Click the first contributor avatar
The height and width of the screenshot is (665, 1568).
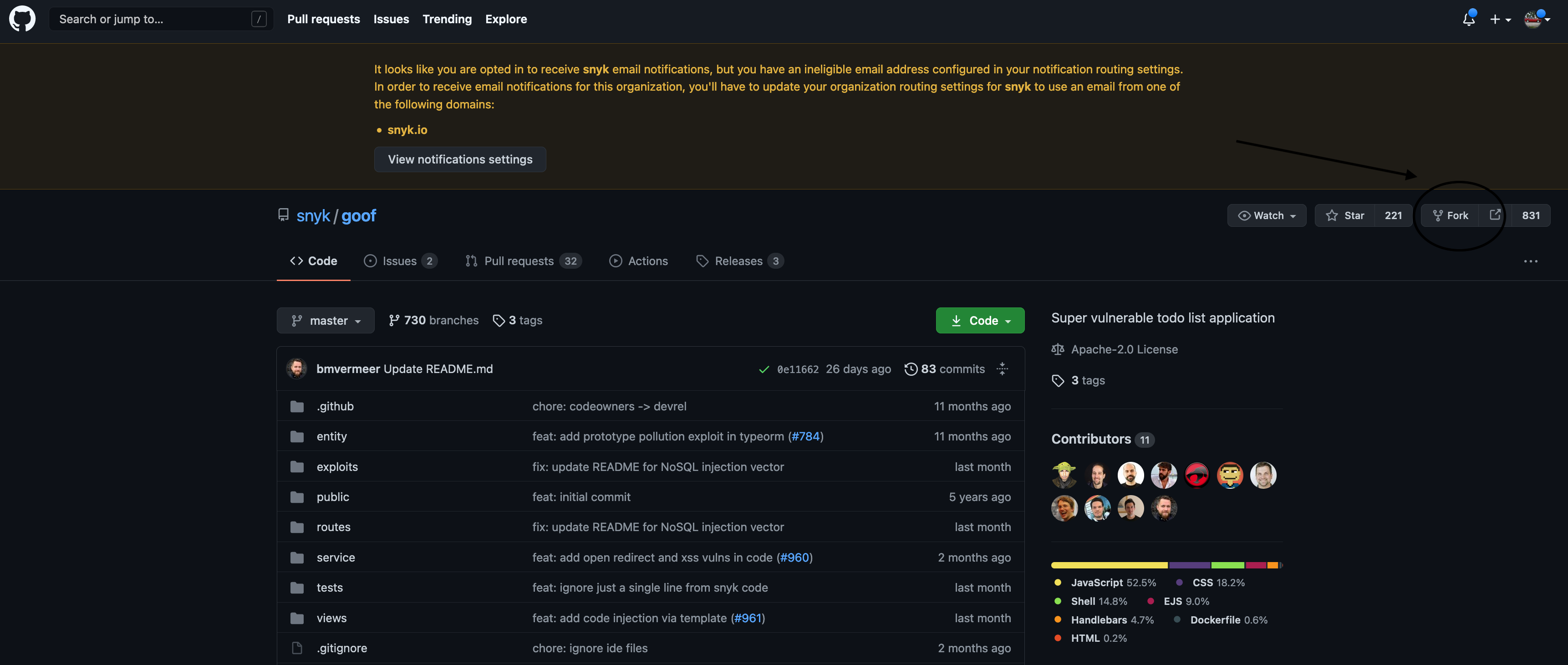(1064, 475)
